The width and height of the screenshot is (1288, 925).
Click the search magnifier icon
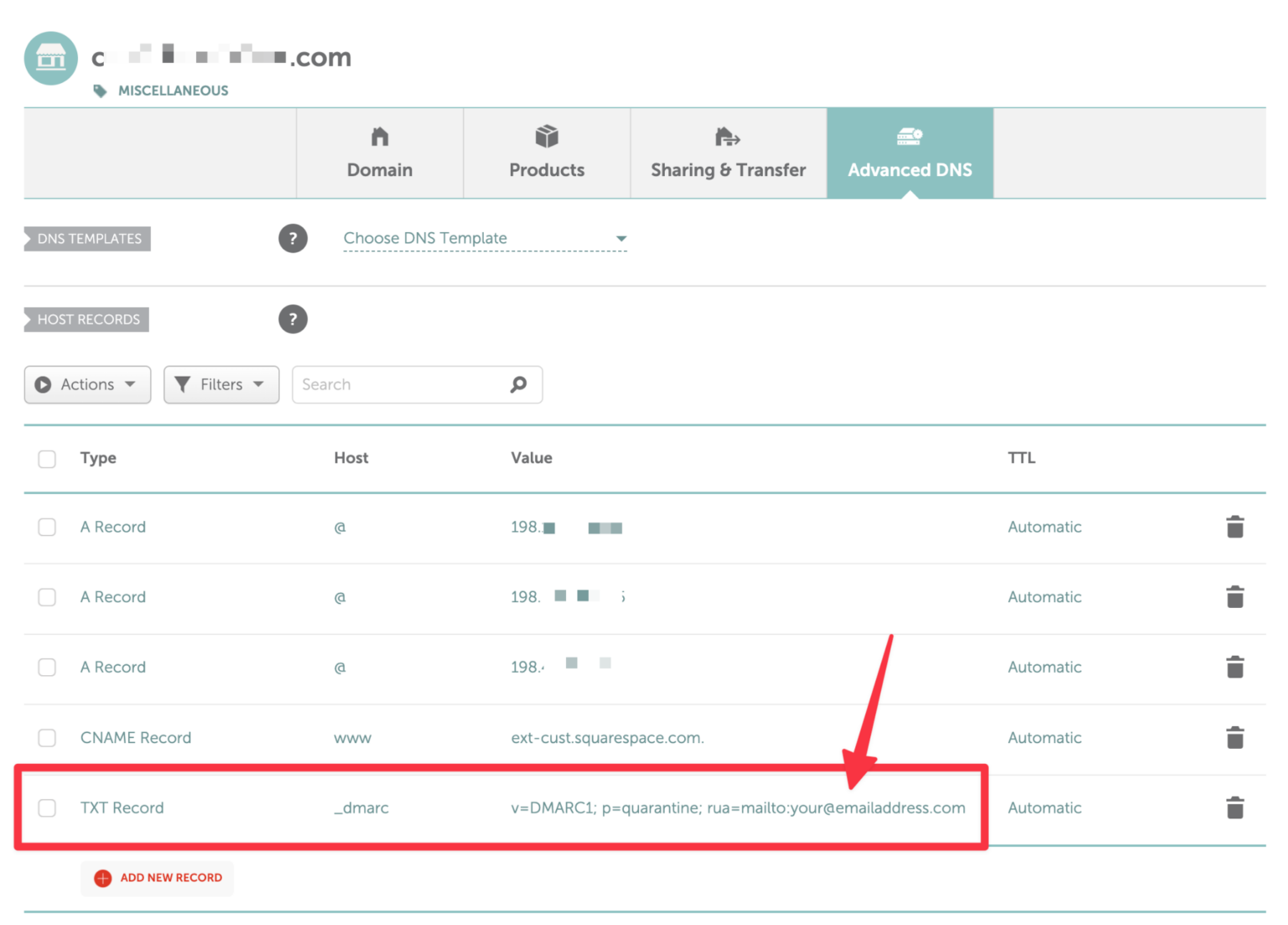point(518,384)
